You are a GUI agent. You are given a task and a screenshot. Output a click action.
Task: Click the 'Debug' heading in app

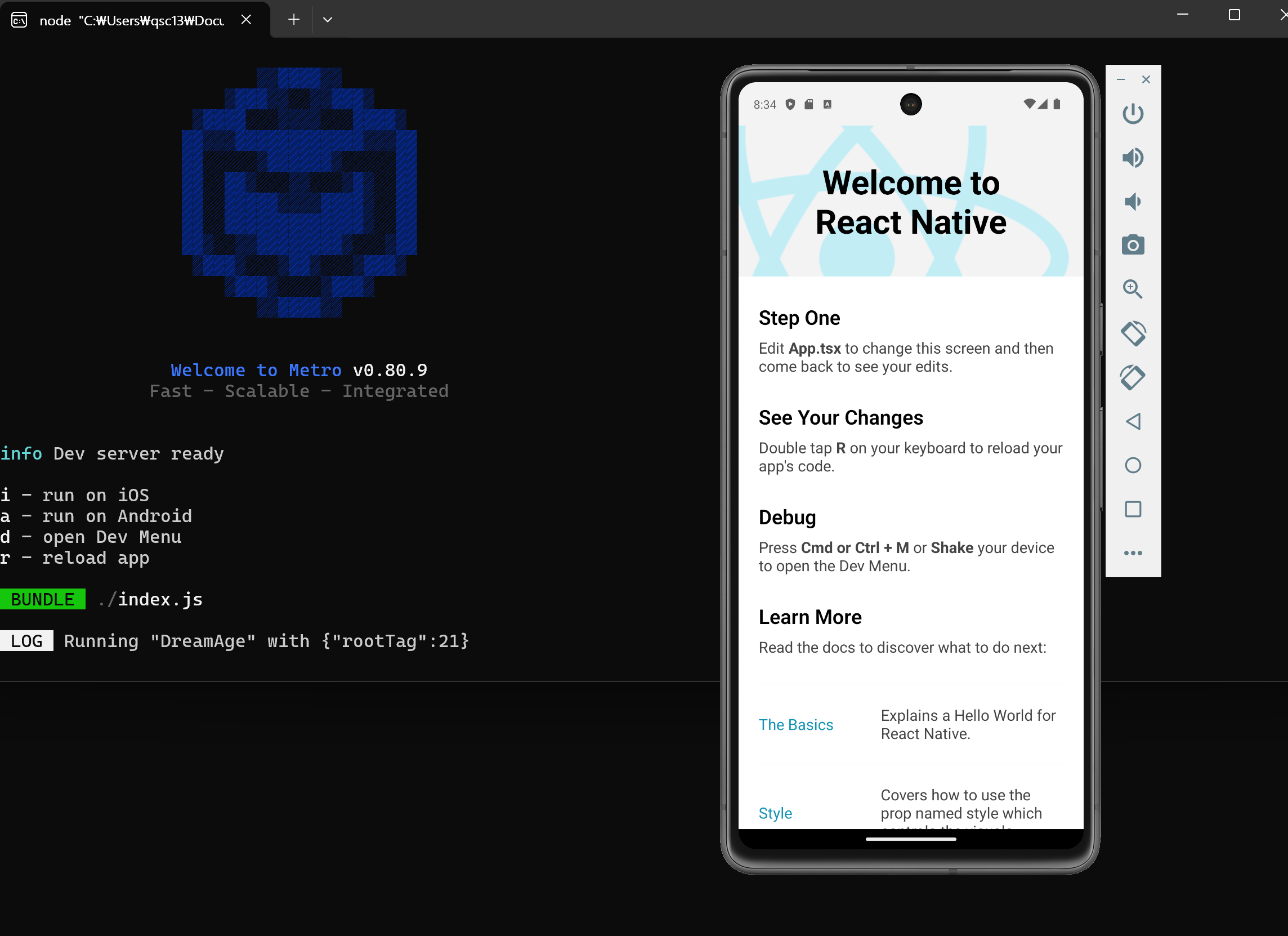(x=787, y=517)
